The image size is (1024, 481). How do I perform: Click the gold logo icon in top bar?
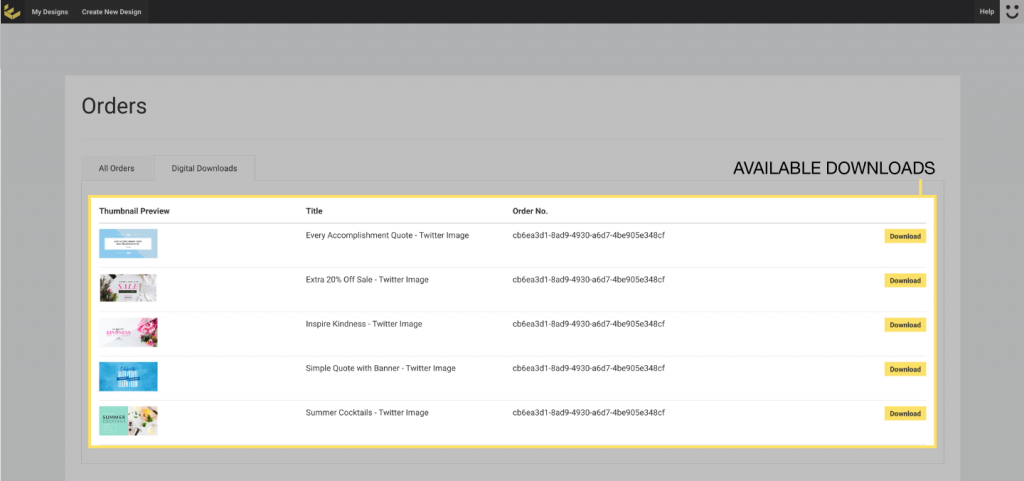click(x=12, y=12)
